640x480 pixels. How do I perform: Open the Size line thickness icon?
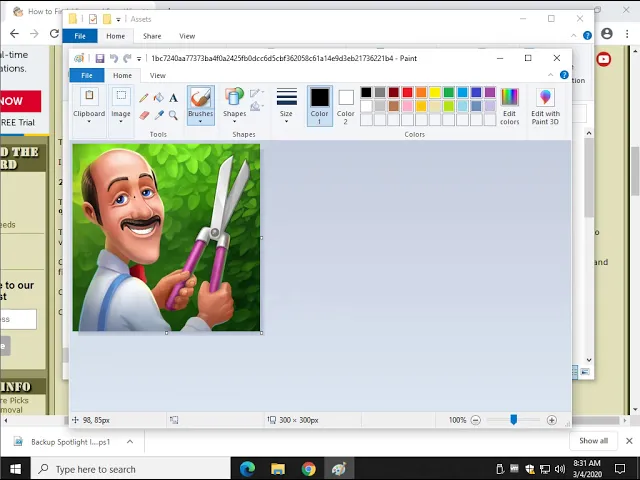pos(287,97)
